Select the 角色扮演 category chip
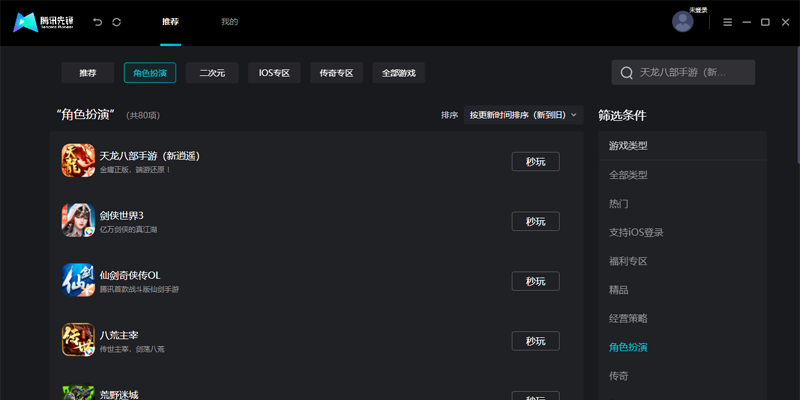Viewport: 800px width, 400px height. coord(150,73)
